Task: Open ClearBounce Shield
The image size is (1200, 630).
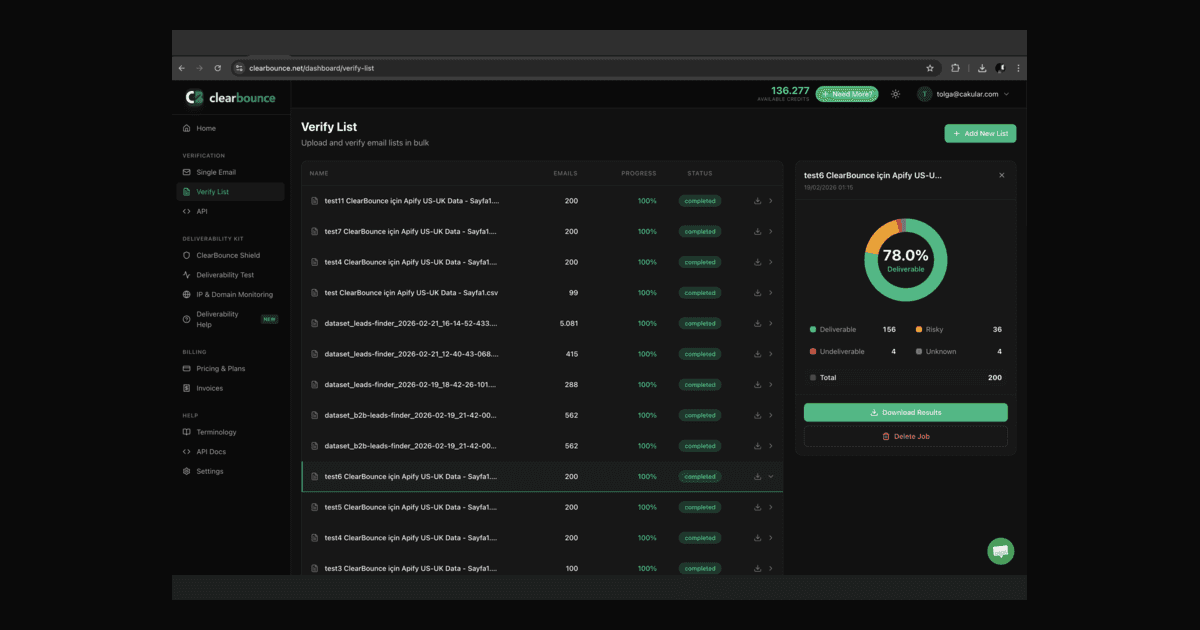Action: pos(231,255)
